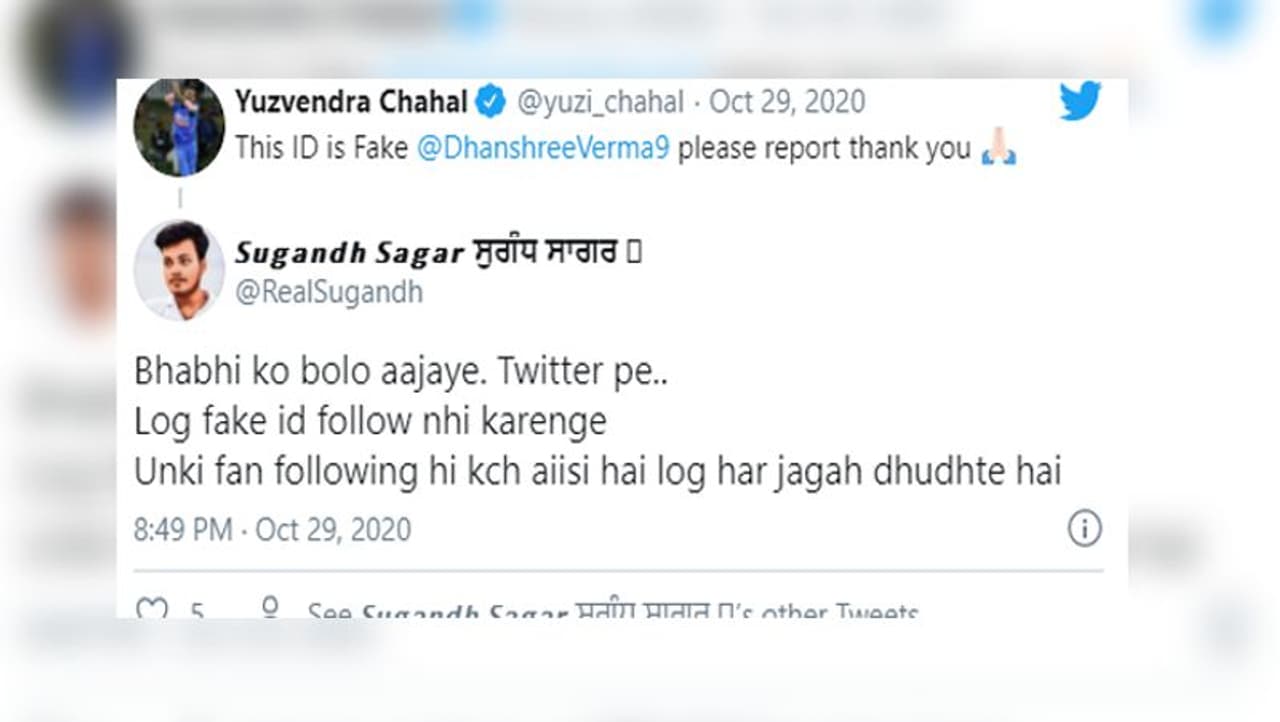Image resolution: width=1280 pixels, height=722 pixels.
Task: Open the @RealSugandh handle
Action: 329,292
